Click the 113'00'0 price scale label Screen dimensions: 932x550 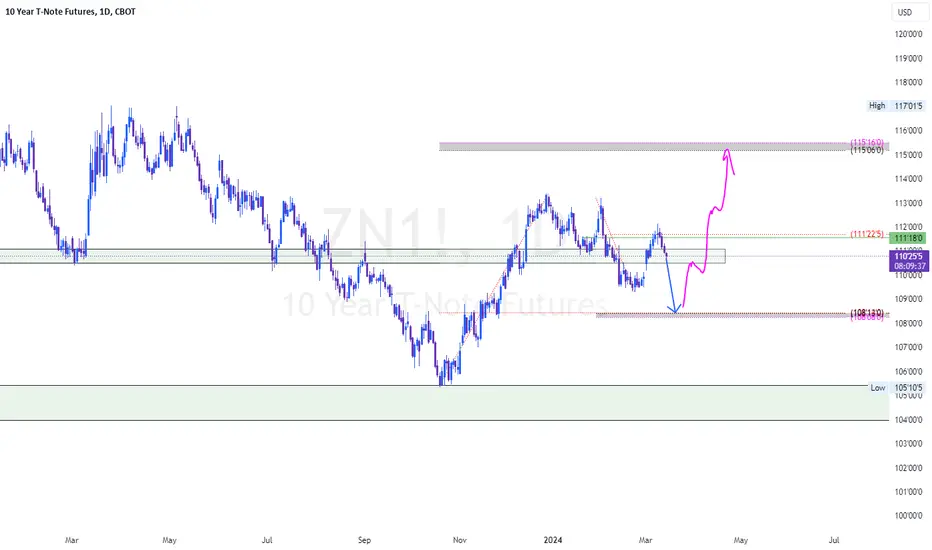tap(908, 203)
